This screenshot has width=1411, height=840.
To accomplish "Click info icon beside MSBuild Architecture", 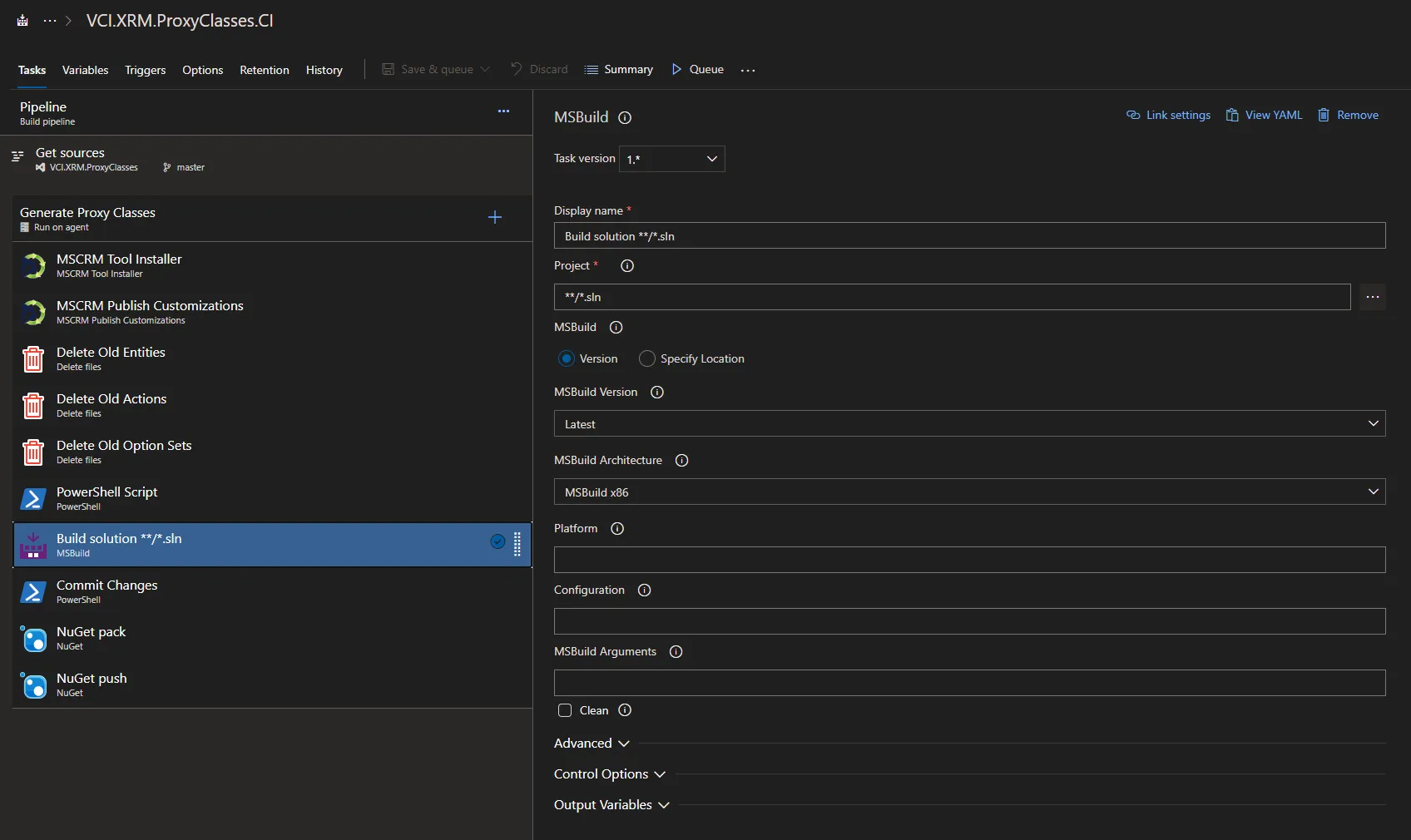I will (x=681, y=461).
